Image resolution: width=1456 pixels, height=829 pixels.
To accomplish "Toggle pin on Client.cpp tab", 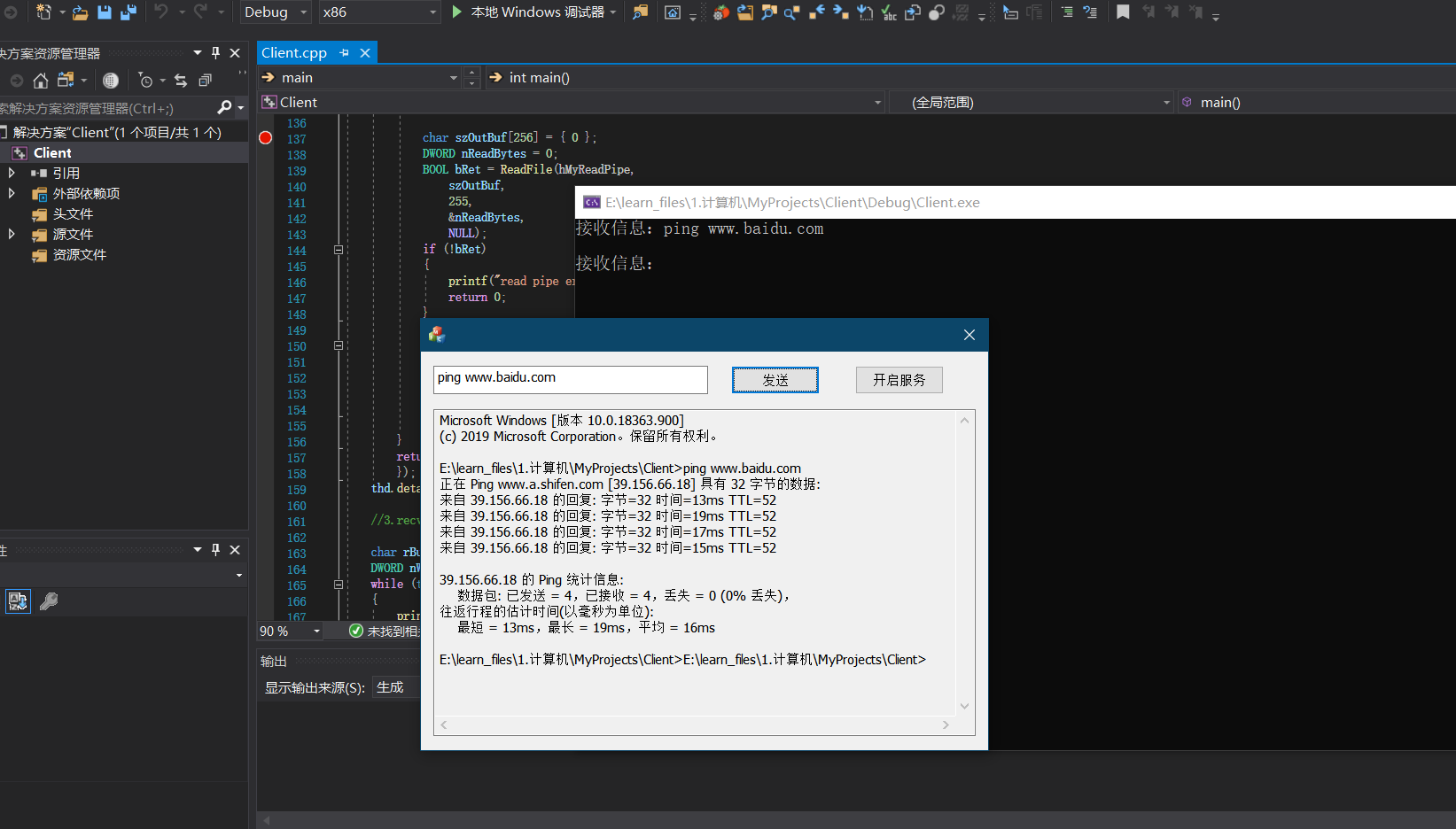I will pos(344,53).
